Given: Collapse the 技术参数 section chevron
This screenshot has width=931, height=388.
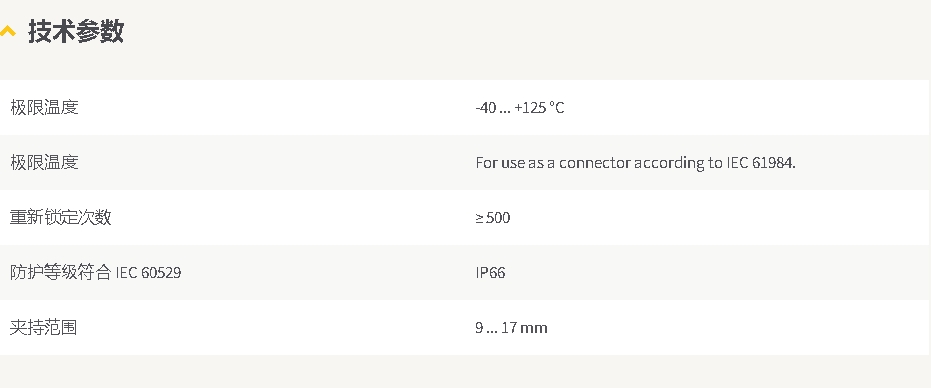Looking at the screenshot, I should coord(8,31).
